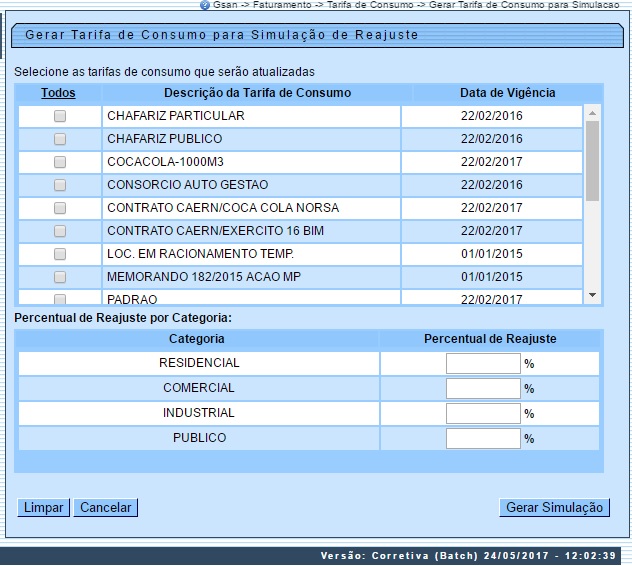The height and width of the screenshot is (566, 632).
Task: Click the Todos select-all link
Action: point(58,93)
